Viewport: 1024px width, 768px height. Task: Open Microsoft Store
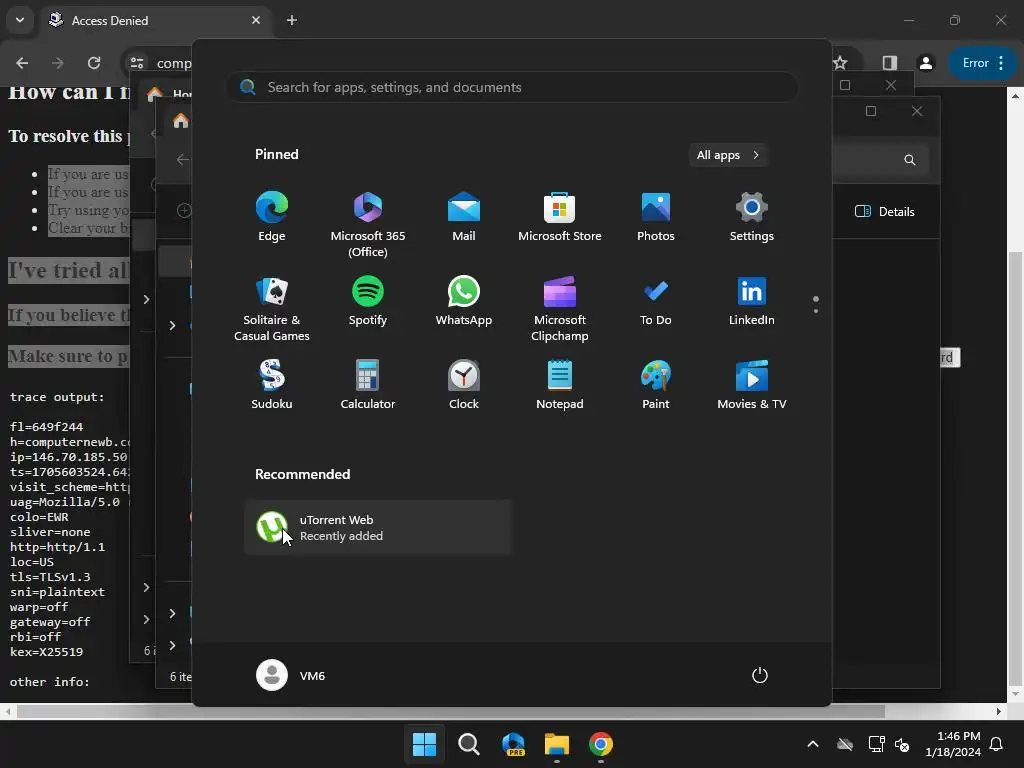pyautogui.click(x=560, y=217)
